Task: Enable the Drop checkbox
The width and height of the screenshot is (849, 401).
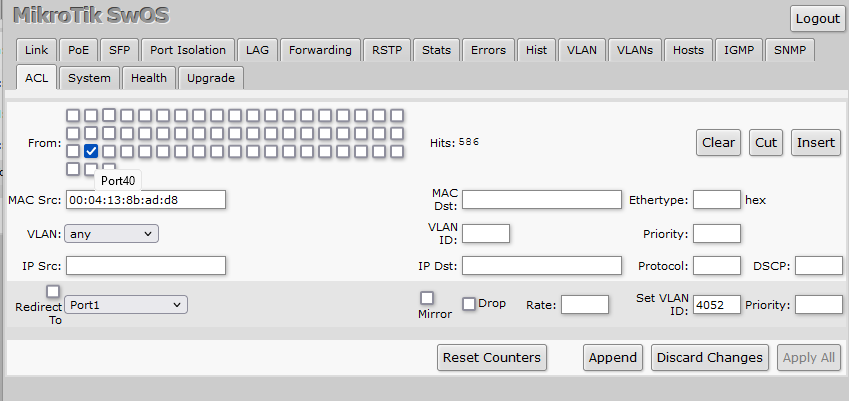Action: tap(469, 304)
